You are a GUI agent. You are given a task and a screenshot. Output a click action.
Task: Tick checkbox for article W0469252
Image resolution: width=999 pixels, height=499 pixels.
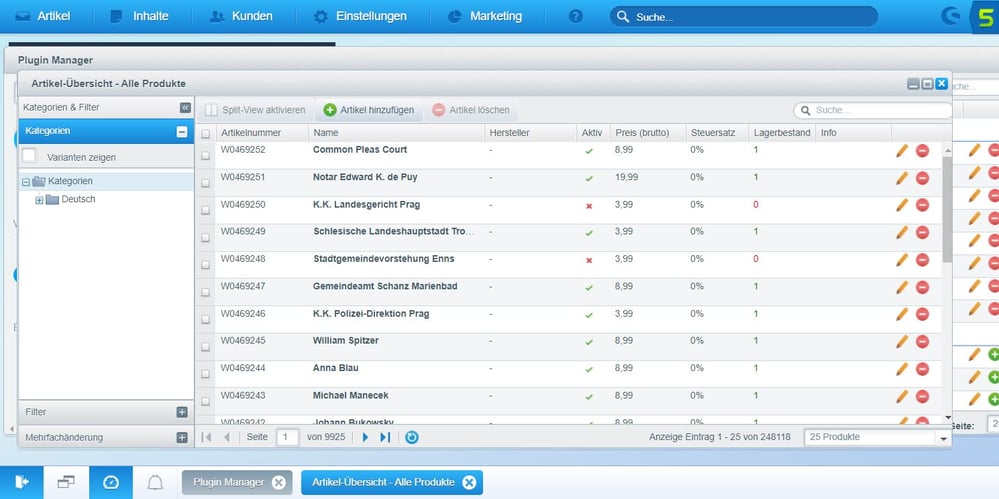[x=205, y=155]
